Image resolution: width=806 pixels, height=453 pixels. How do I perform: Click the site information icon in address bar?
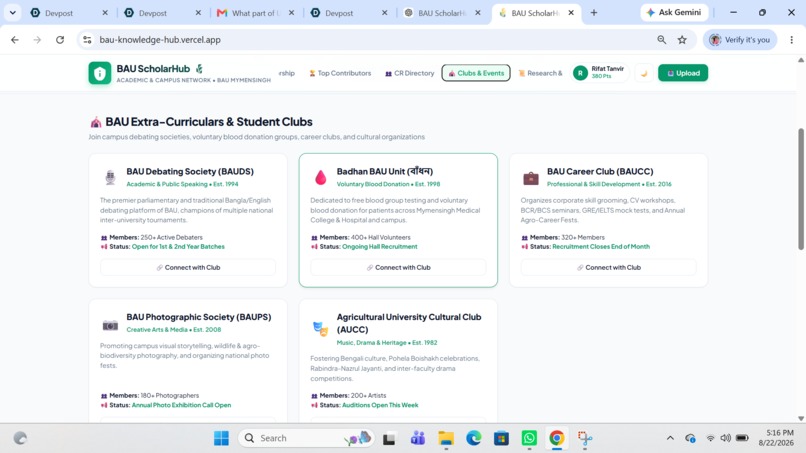[87, 40]
